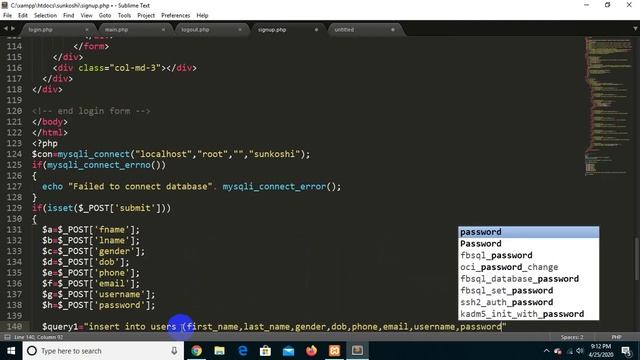Click the volume speaker tray icon
Image resolution: width=640 pixels, height=360 pixels.
click(580, 351)
